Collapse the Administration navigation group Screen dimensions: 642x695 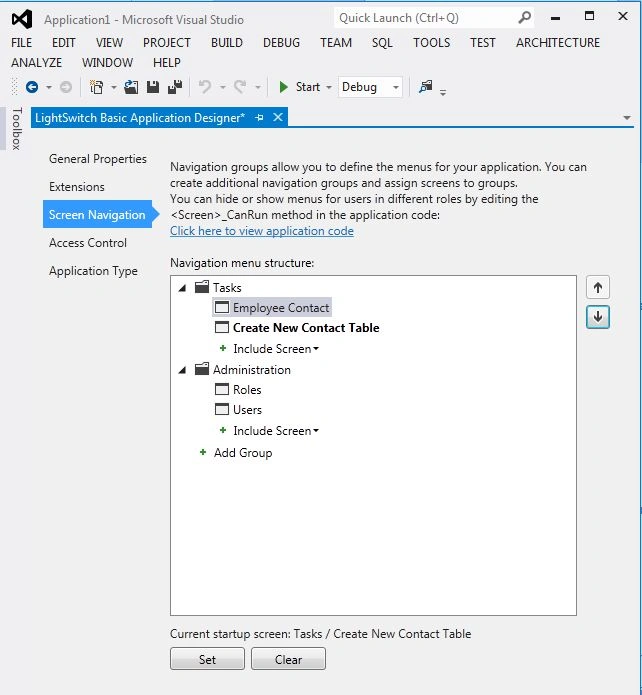pos(182,370)
